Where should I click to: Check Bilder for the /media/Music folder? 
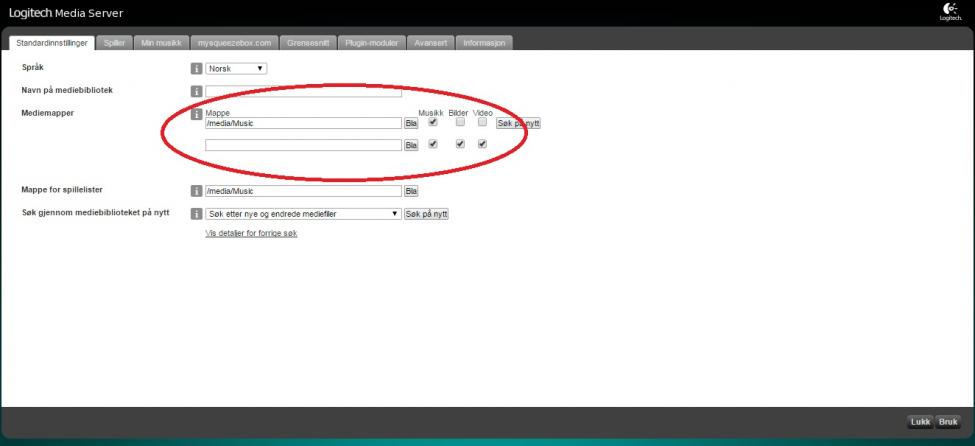460,122
